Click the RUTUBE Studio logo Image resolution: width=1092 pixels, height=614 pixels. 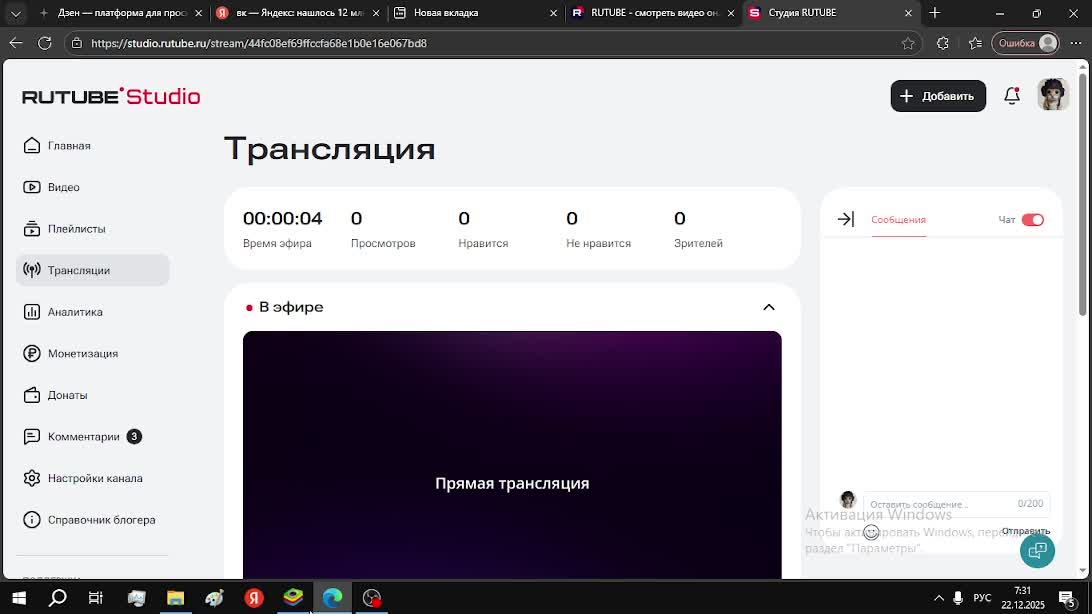click(x=111, y=96)
